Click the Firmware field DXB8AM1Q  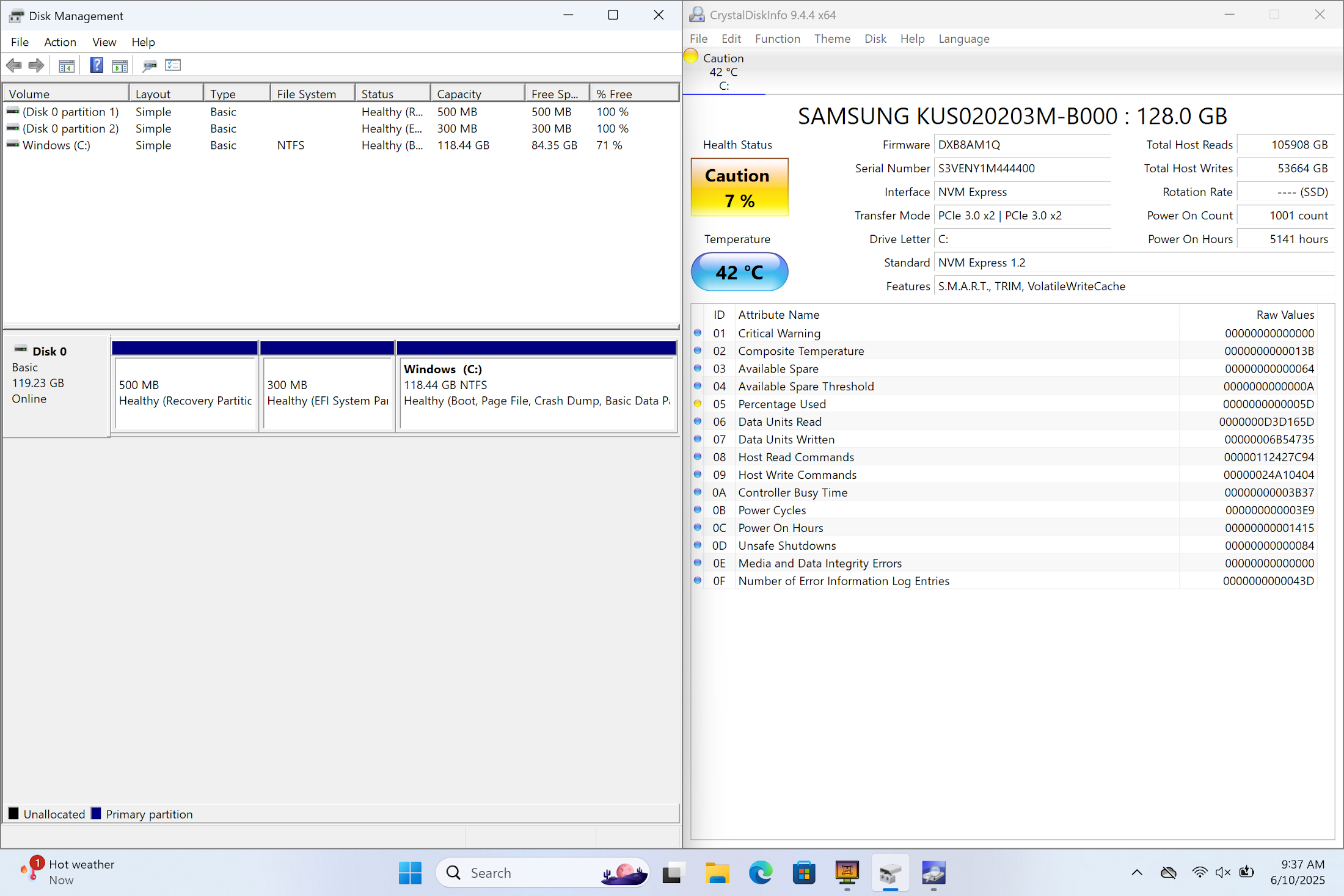(1022, 145)
